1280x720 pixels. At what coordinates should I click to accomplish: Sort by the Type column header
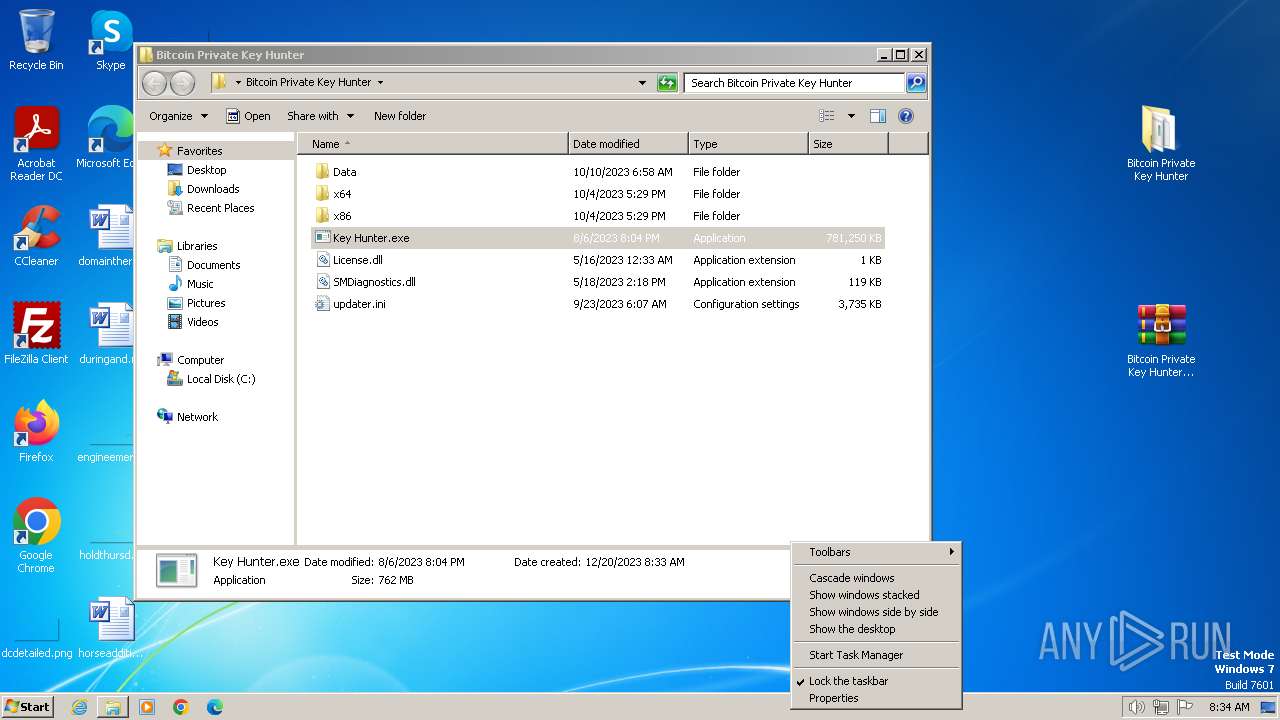pos(748,144)
